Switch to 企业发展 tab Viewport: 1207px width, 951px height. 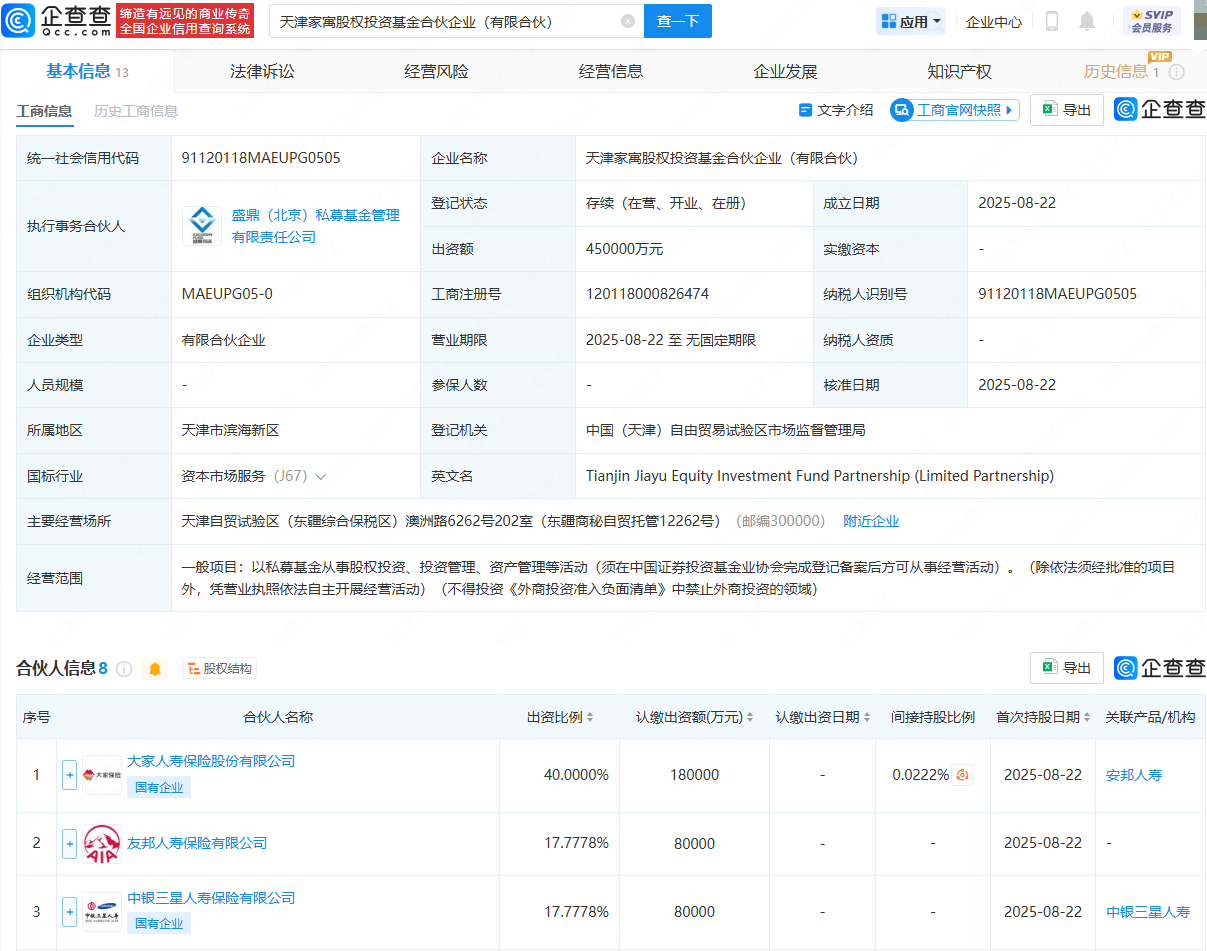(785, 72)
